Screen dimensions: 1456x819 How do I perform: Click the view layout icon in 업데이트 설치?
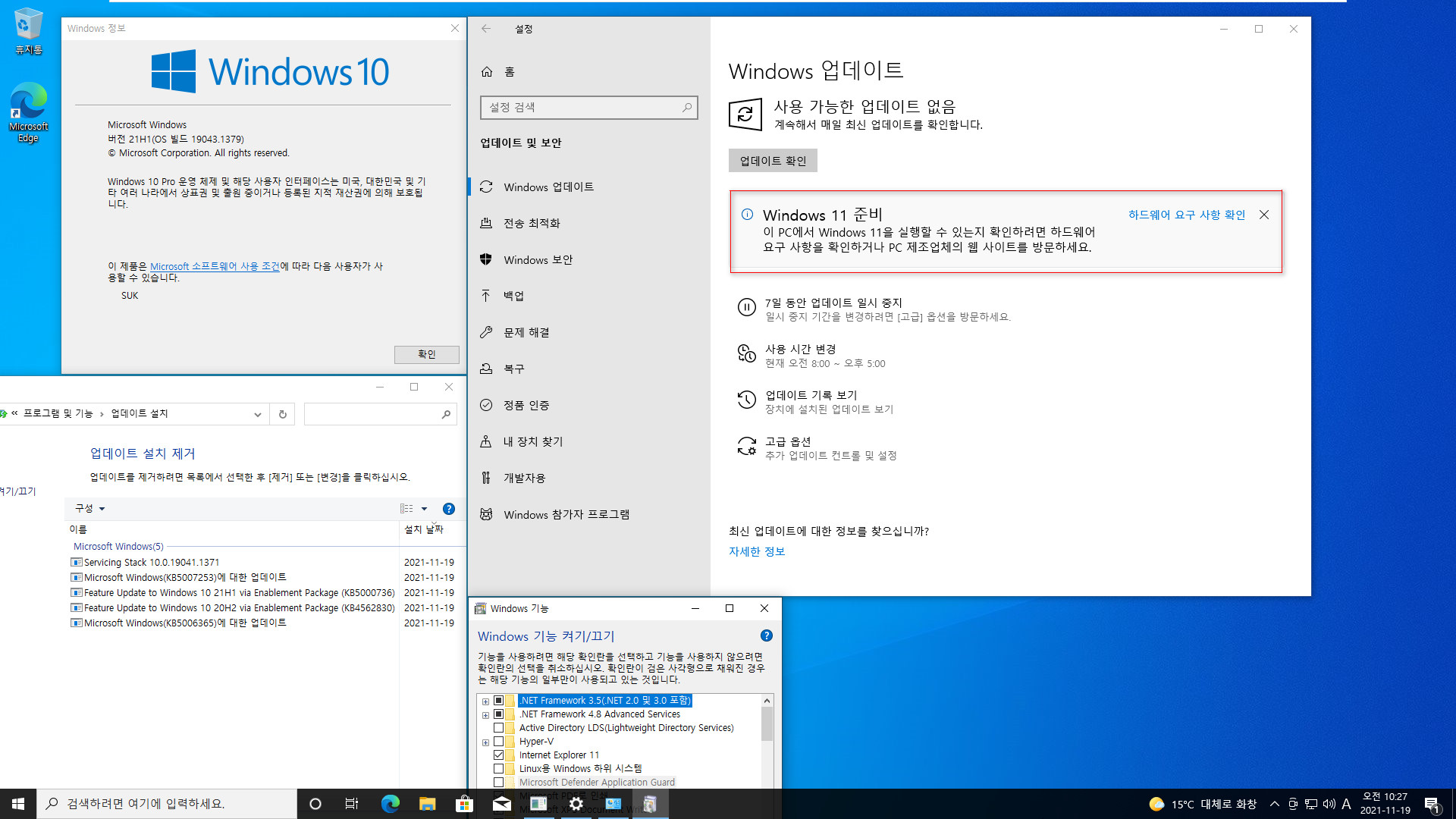click(x=406, y=508)
